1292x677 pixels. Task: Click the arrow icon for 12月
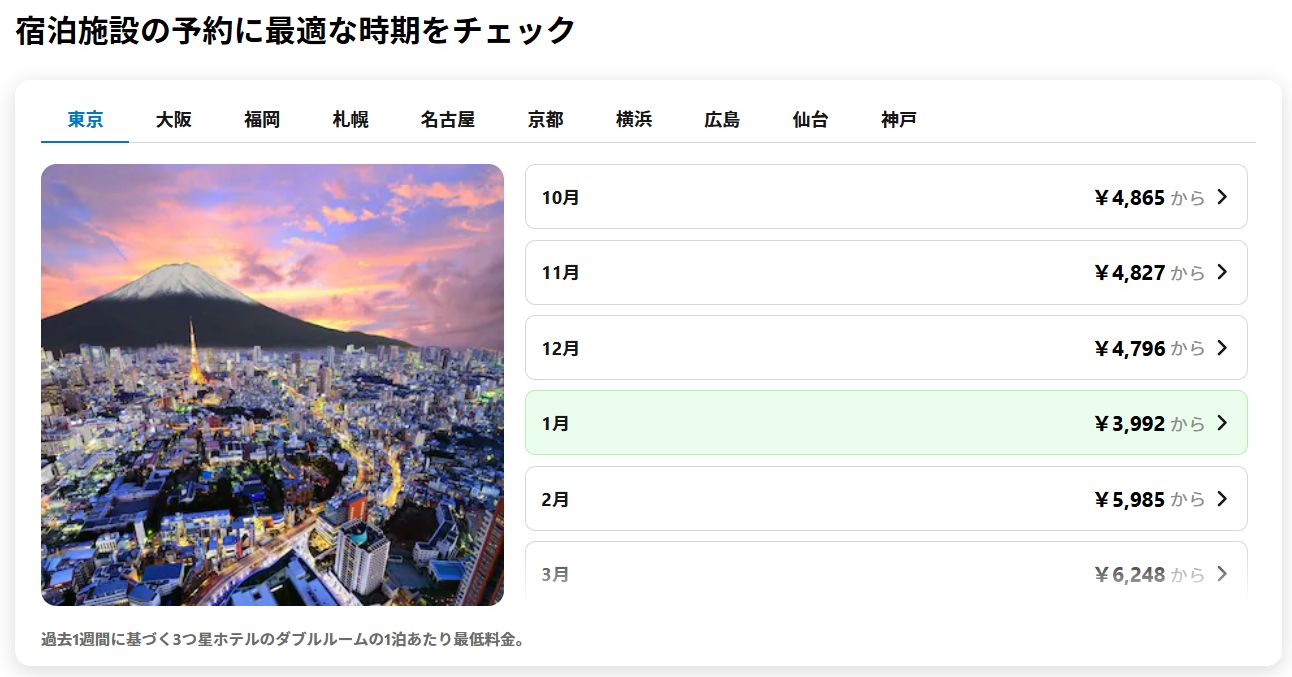[1221, 348]
